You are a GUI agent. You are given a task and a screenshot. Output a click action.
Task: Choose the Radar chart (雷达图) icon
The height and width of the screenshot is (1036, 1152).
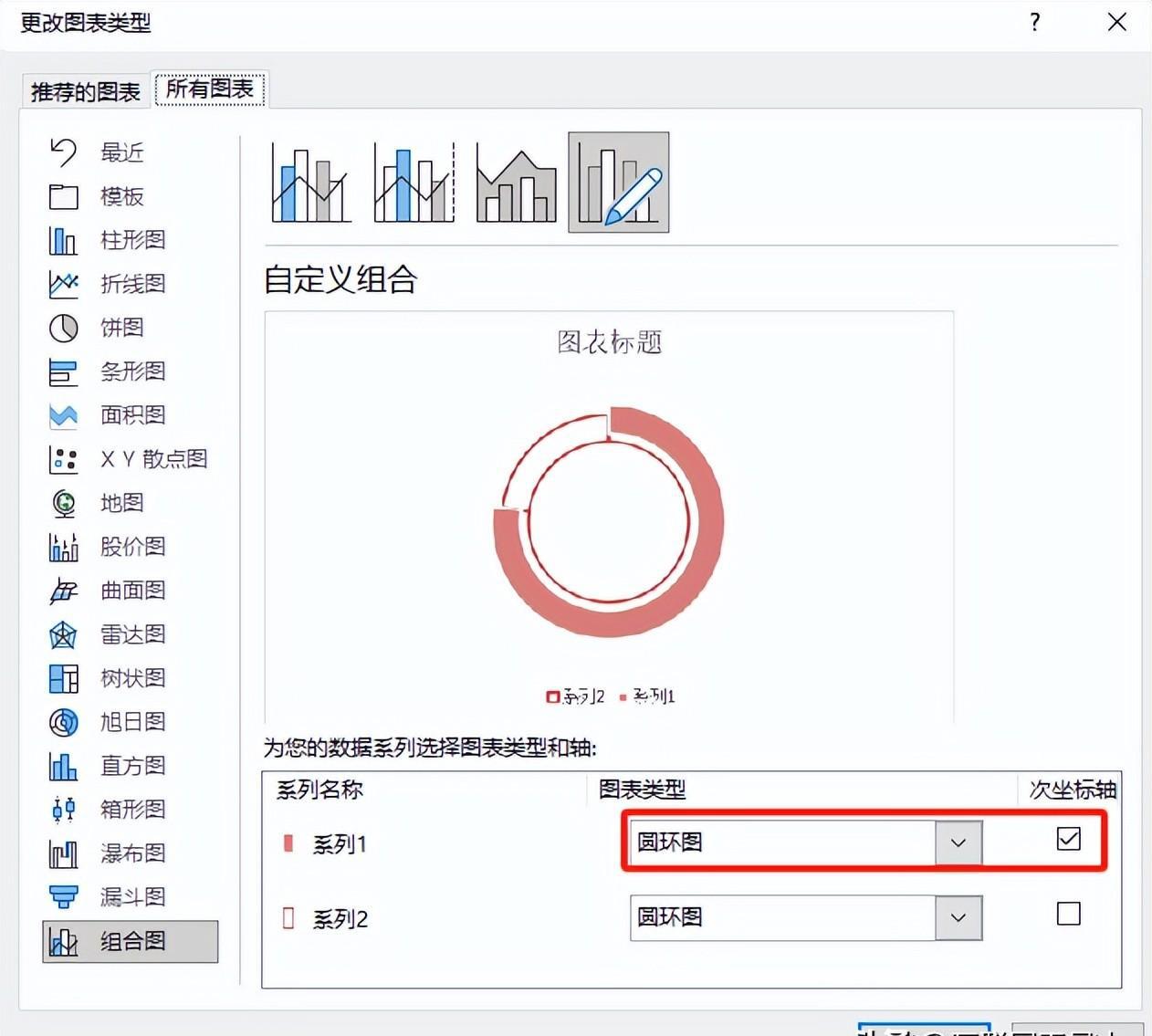tap(63, 634)
